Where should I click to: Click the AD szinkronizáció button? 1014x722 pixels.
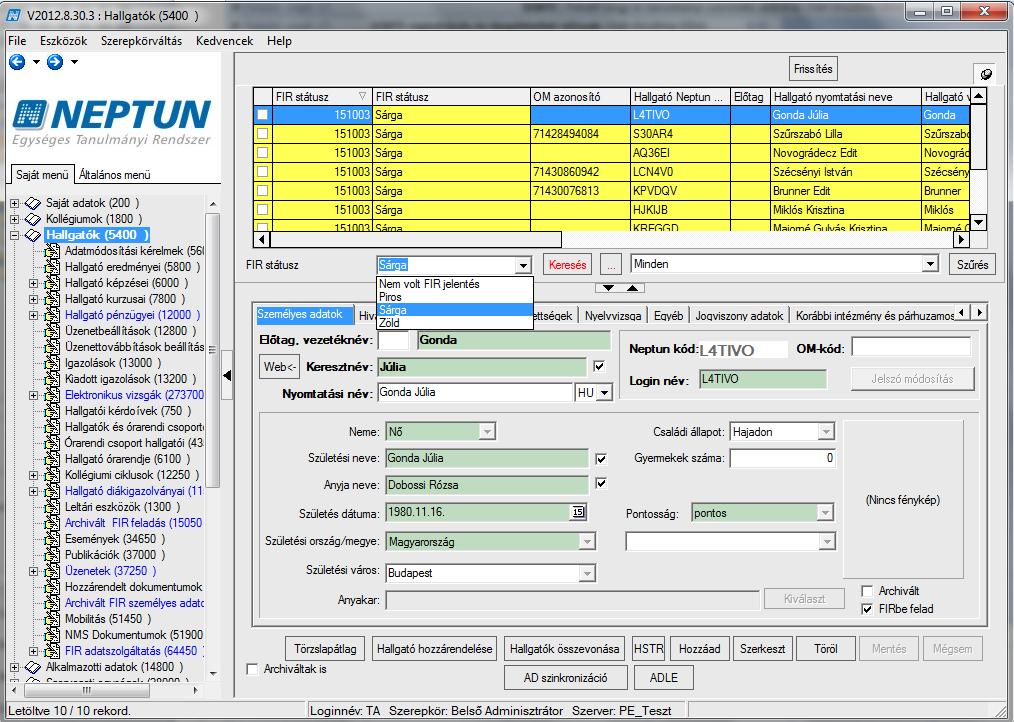click(566, 678)
